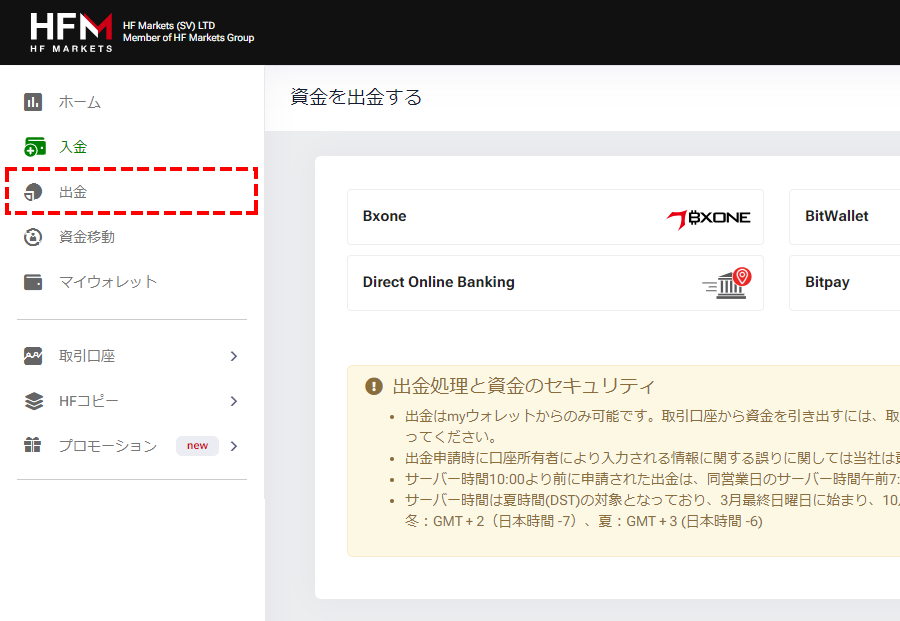
Task: Click the 出金処理と資金のセキュリティ heading
Action: [523, 386]
